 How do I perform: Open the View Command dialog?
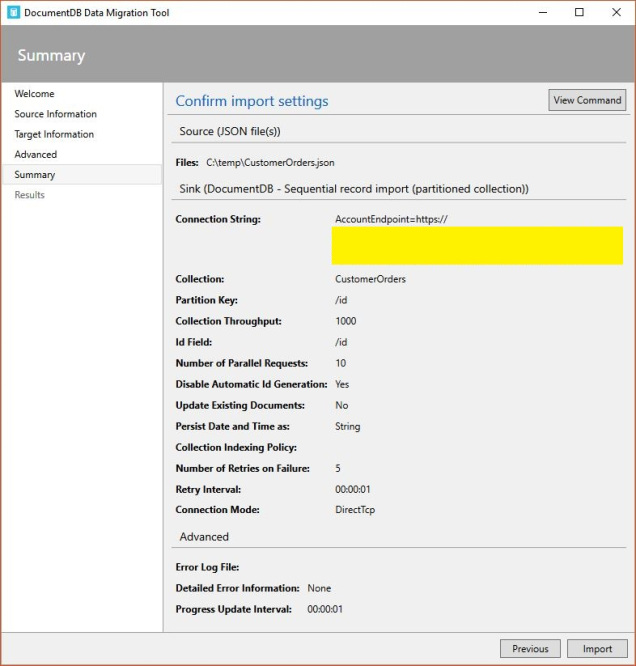click(587, 100)
